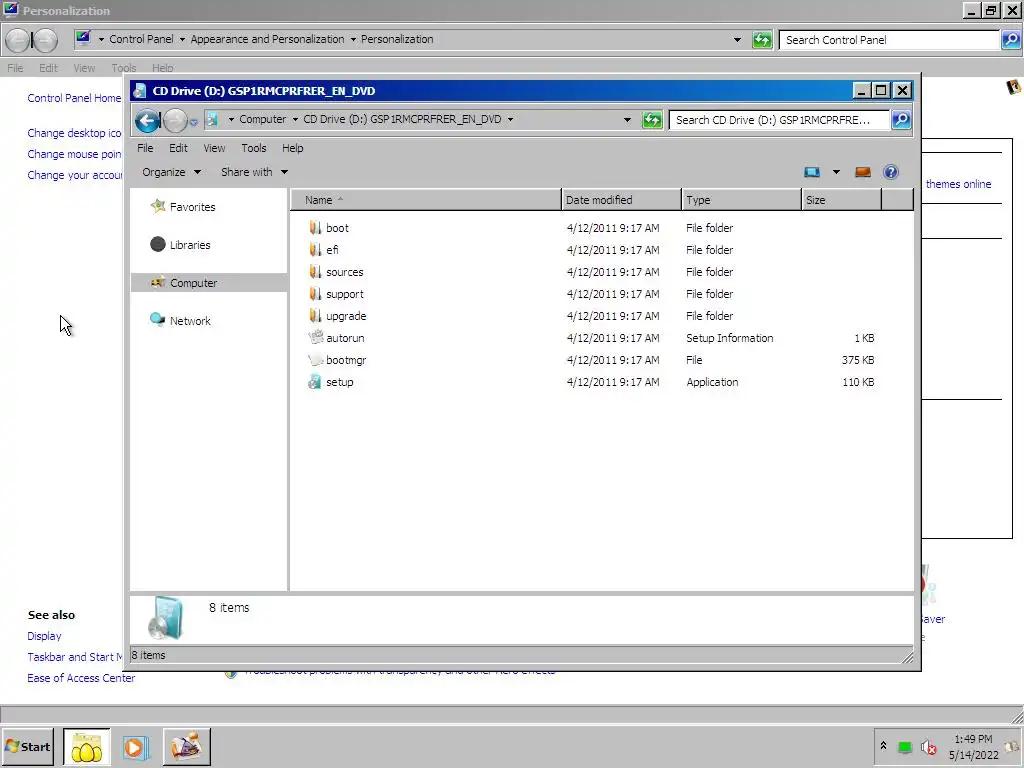Click the Back arrow in CD Drive window
1024x768 pixels.
pyautogui.click(x=148, y=120)
